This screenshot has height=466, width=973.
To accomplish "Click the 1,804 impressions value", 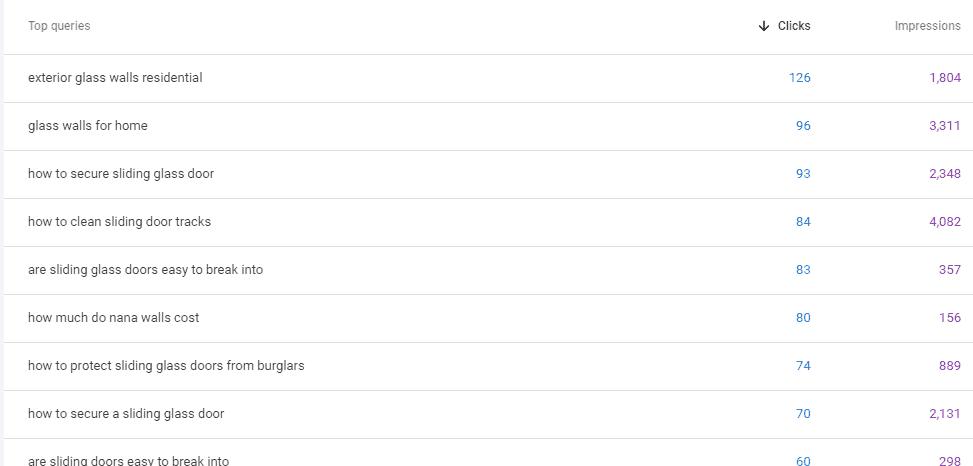I will (945, 78).
